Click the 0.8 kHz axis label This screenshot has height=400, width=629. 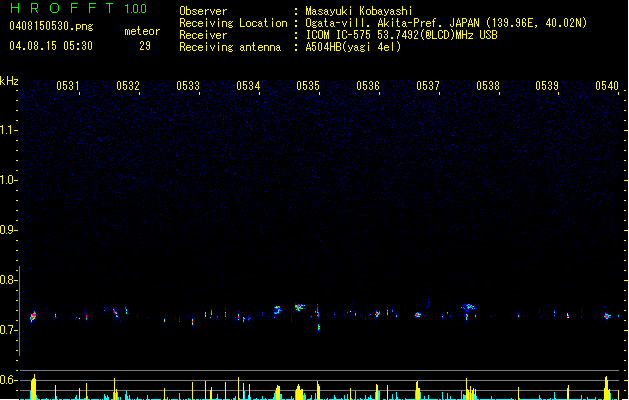click(8, 280)
